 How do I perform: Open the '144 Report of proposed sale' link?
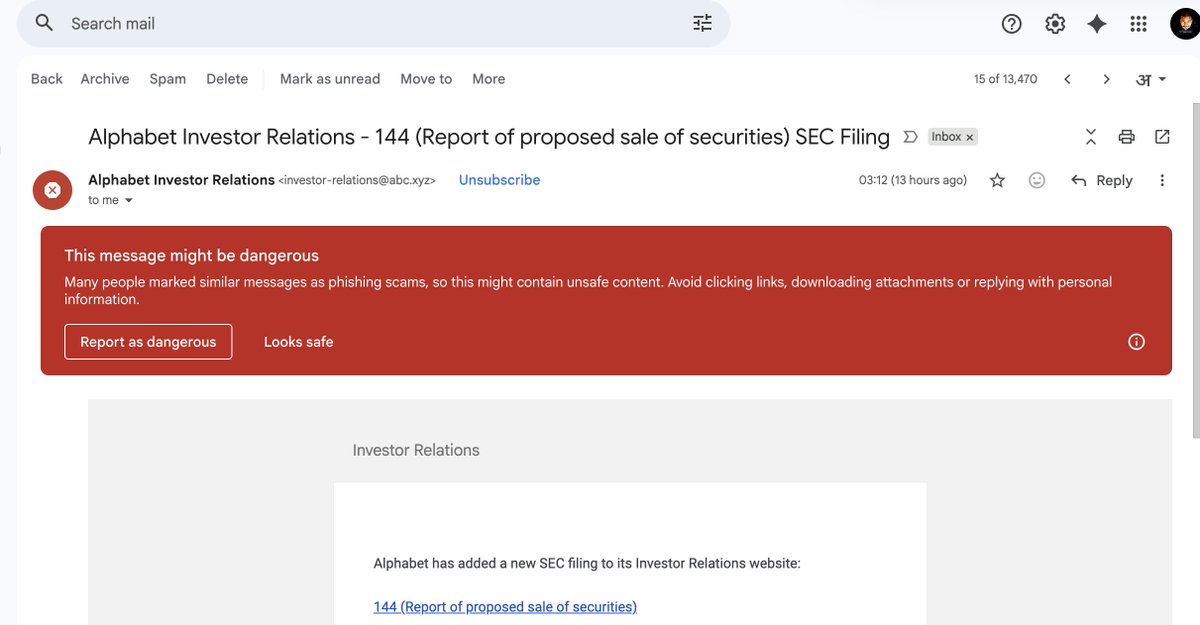(504, 606)
